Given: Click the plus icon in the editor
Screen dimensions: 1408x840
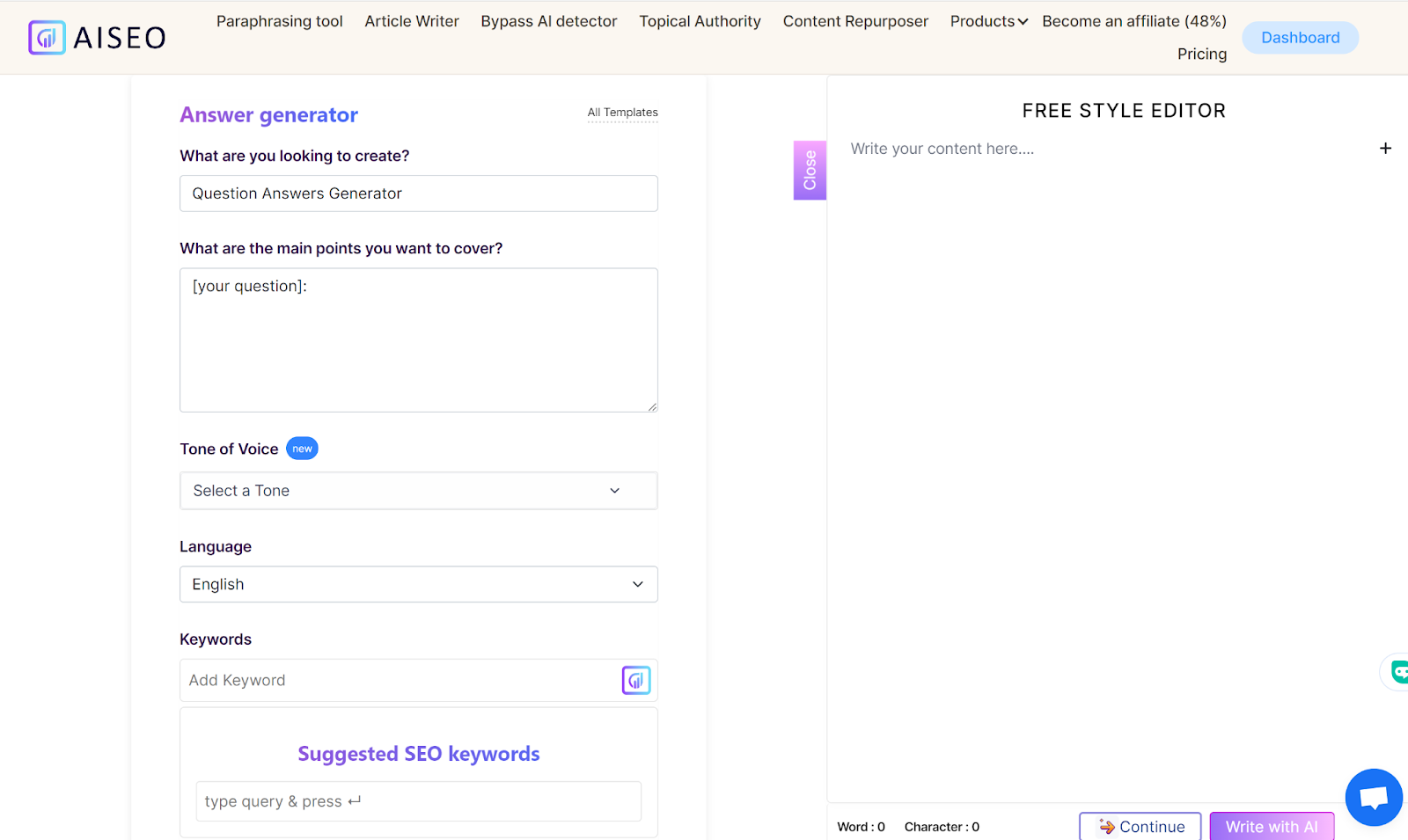Looking at the screenshot, I should tap(1385, 149).
